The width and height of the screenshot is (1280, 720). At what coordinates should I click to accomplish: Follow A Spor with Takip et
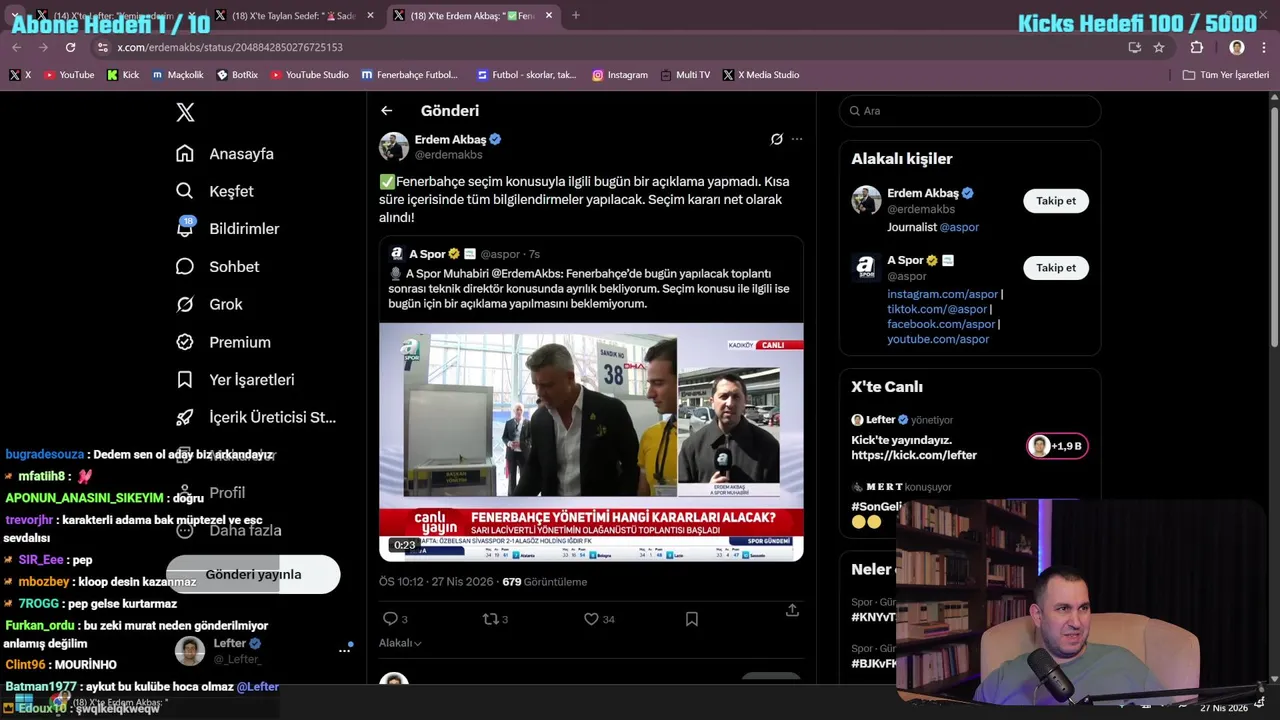point(1056,268)
